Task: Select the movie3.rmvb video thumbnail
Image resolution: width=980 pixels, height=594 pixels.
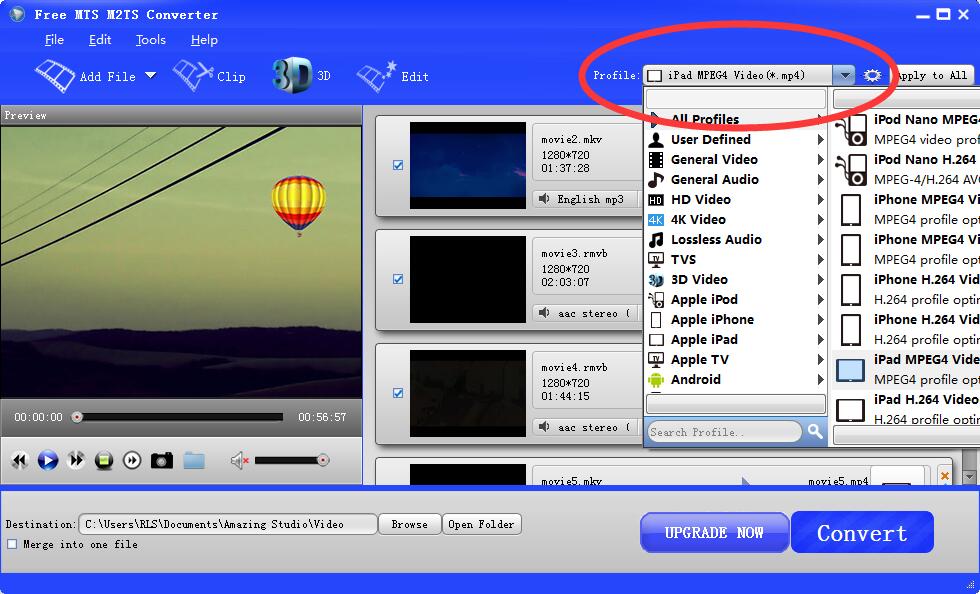Action: [468, 279]
